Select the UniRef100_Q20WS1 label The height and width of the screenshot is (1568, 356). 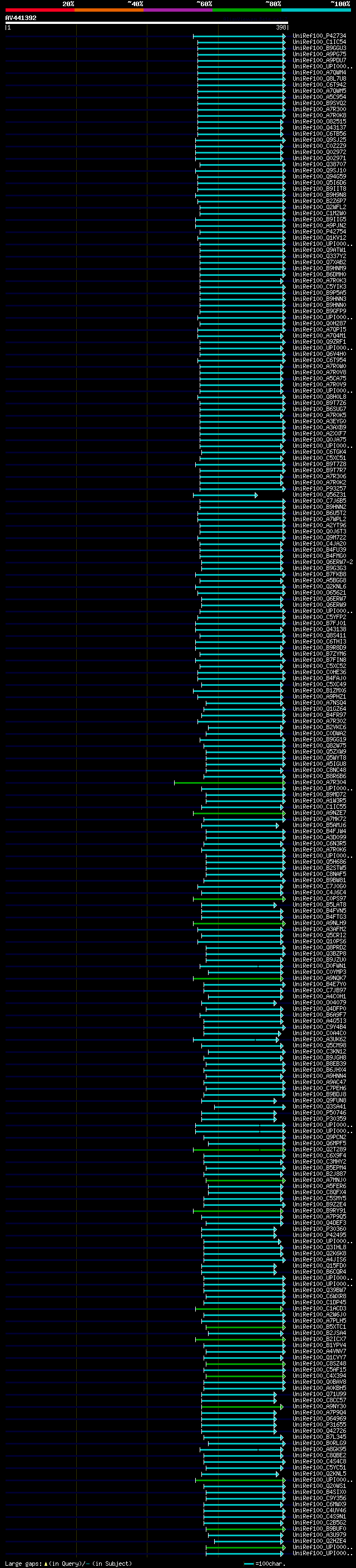pos(319,1486)
